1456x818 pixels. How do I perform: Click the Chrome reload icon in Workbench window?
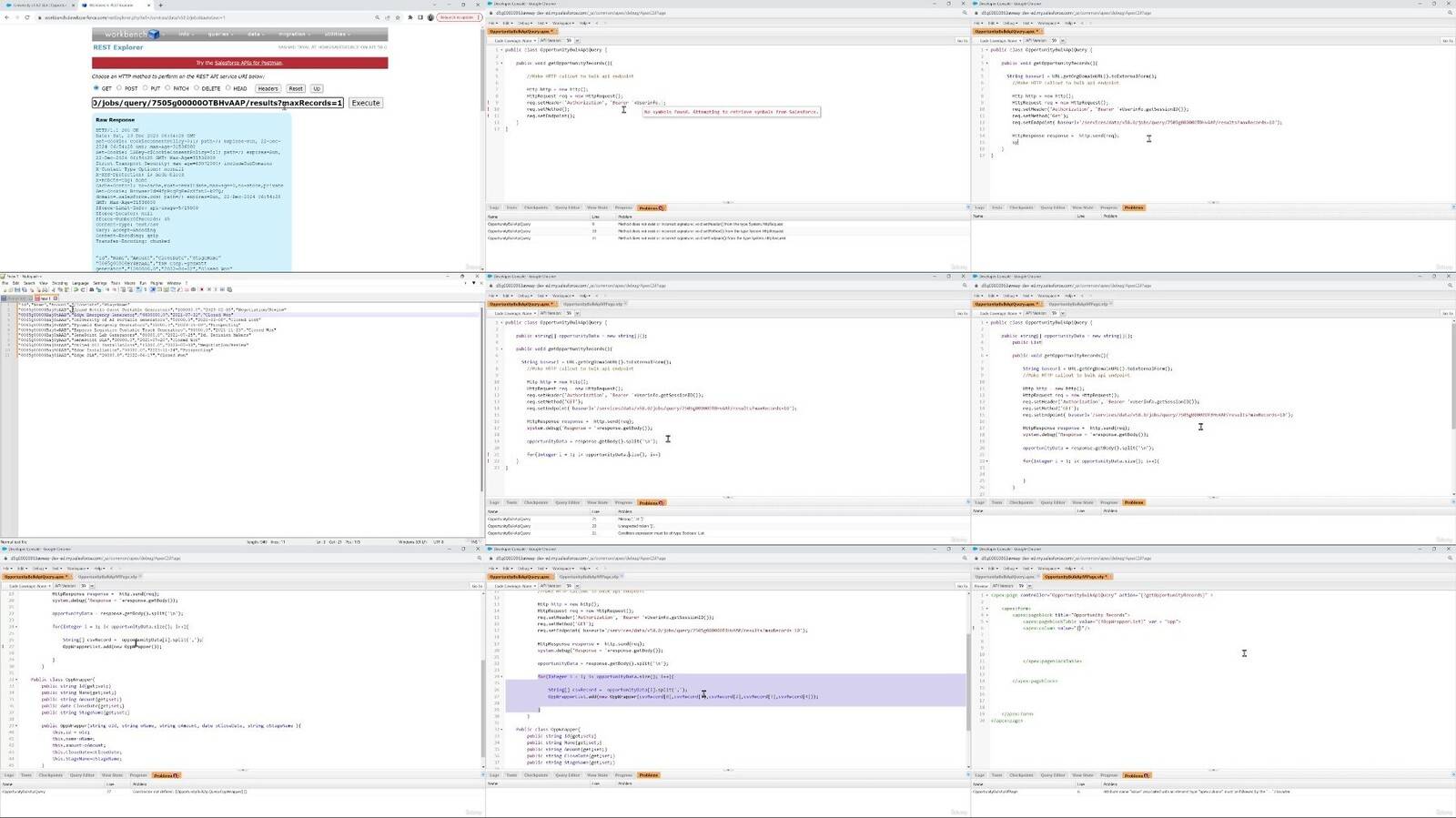coord(27,17)
